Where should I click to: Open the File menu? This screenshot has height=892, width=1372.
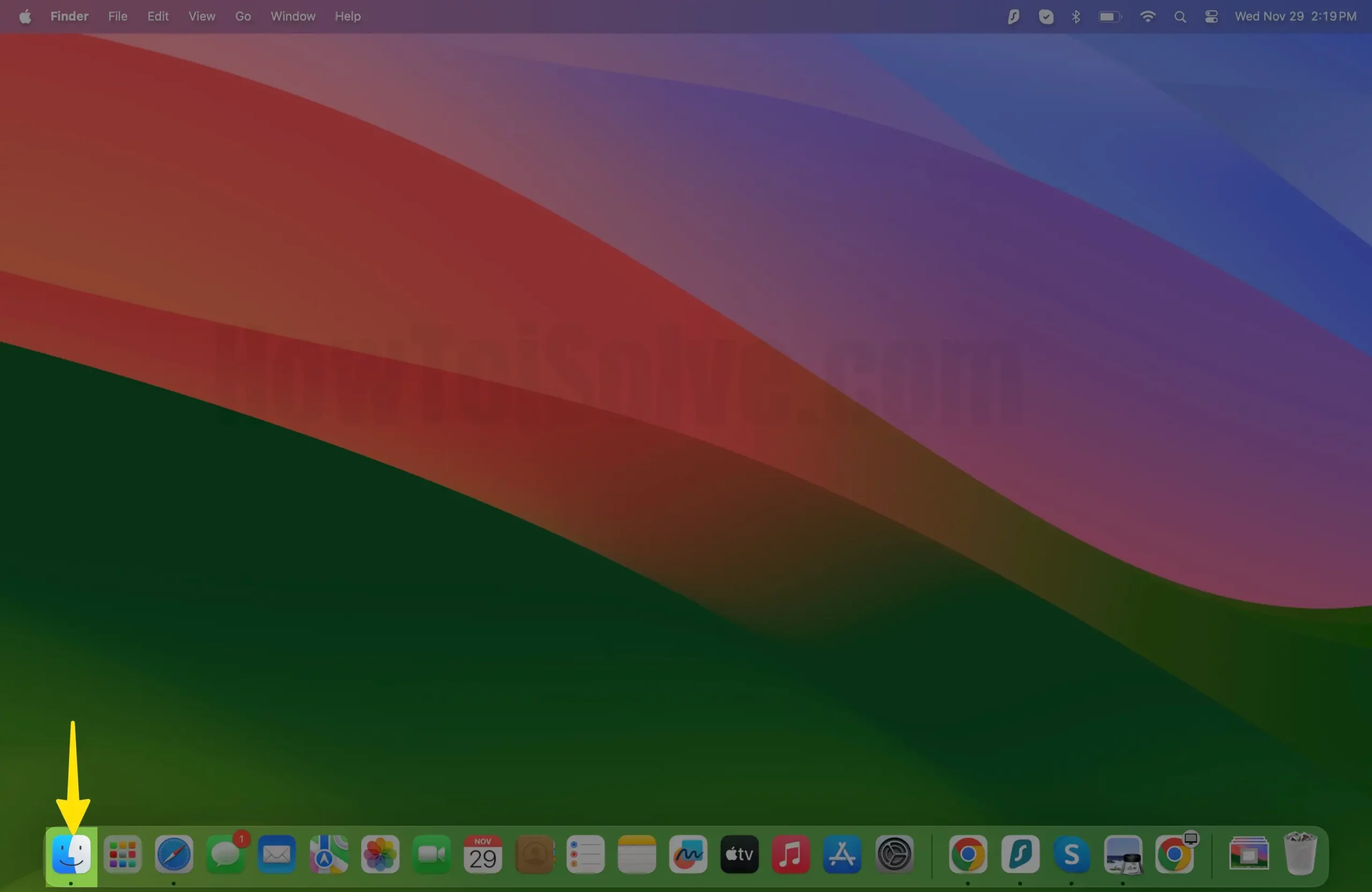point(117,16)
